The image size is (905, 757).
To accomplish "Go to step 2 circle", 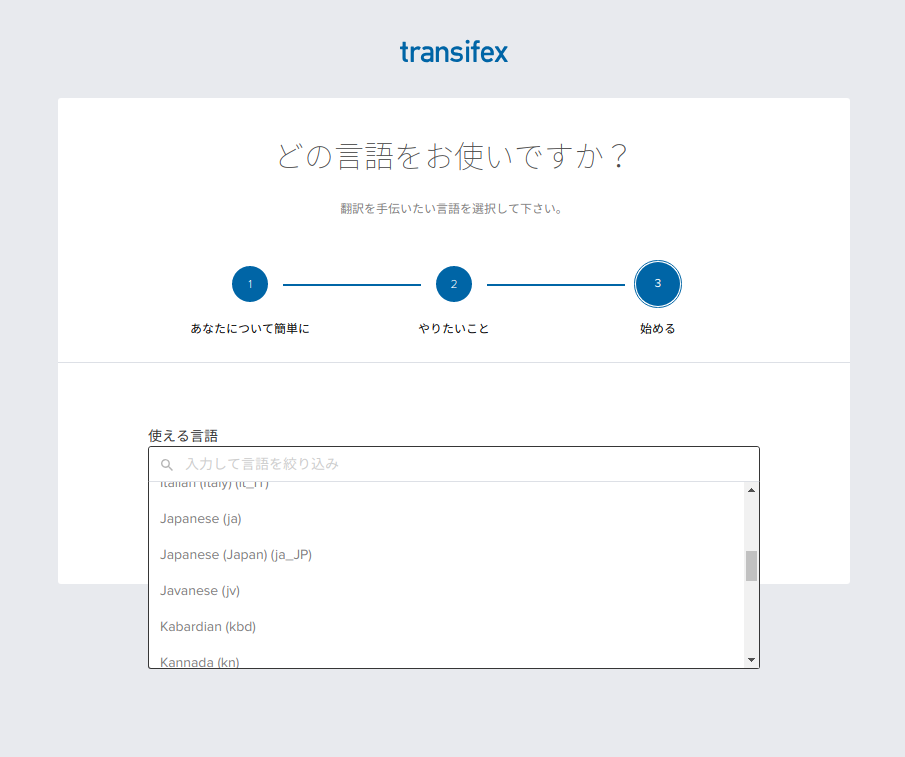I will pyautogui.click(x=453, y=284).
